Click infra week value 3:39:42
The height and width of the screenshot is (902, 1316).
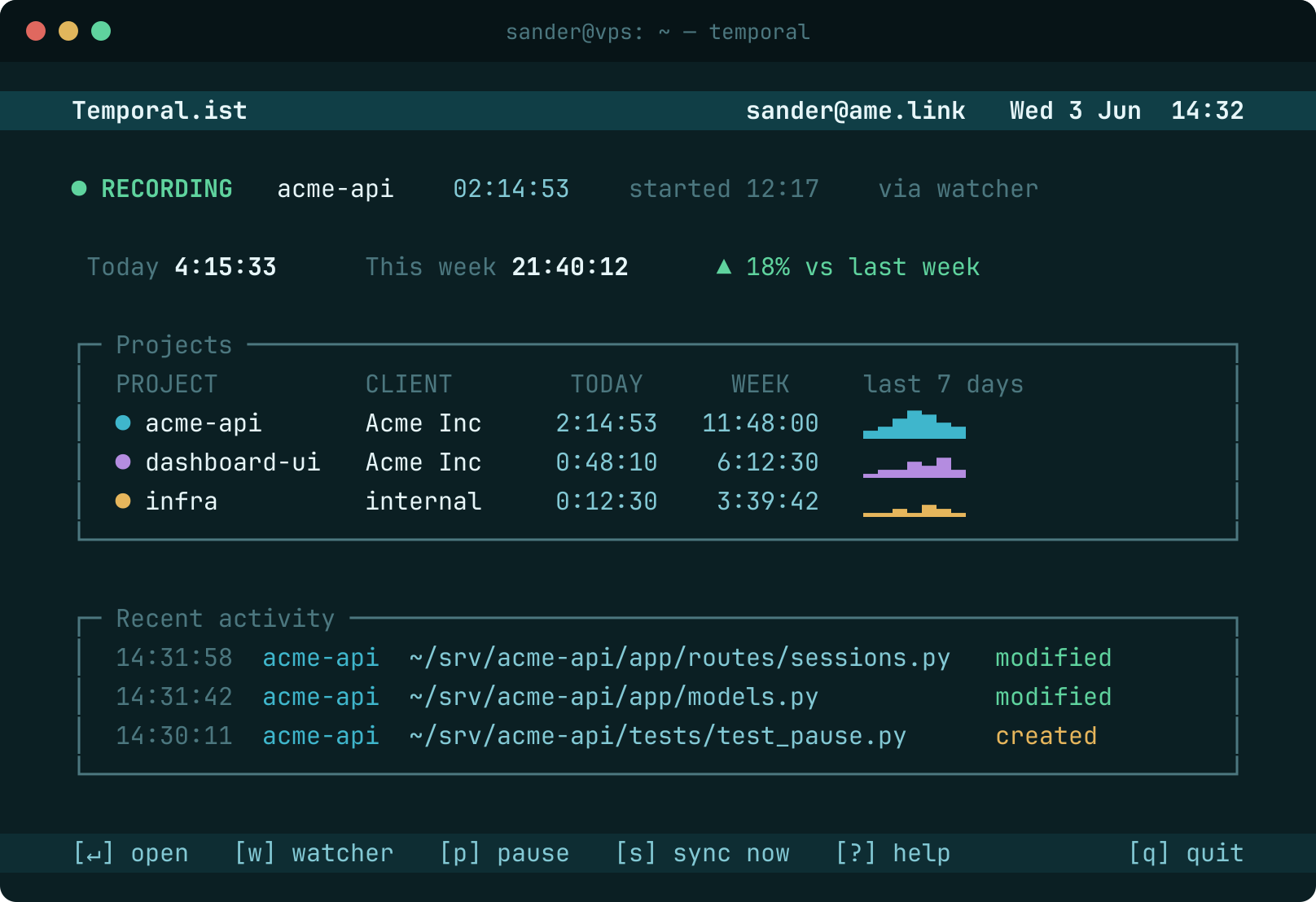768,501
